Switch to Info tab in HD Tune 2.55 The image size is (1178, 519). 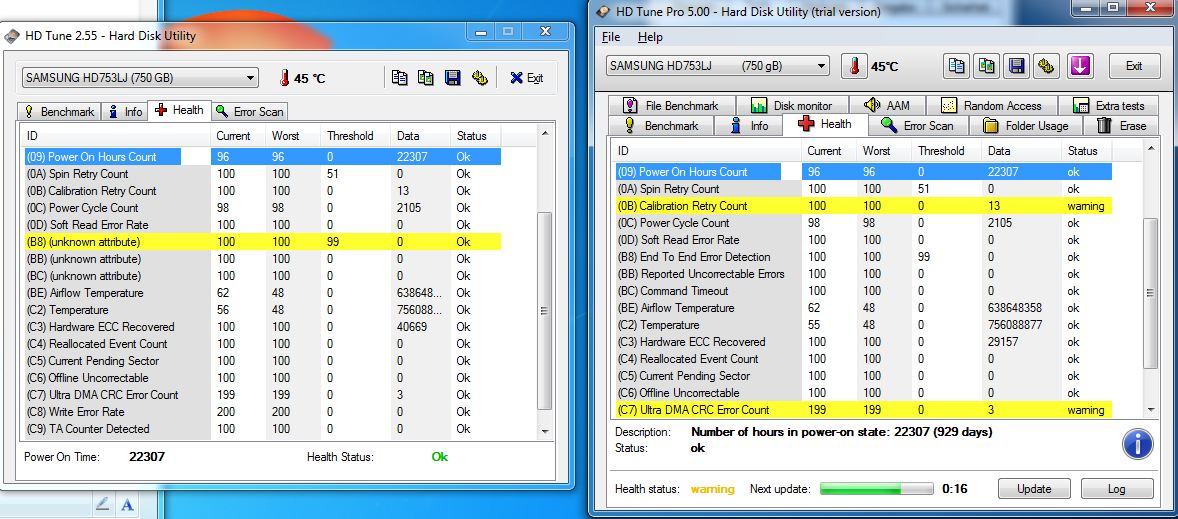tap(125, 112)
